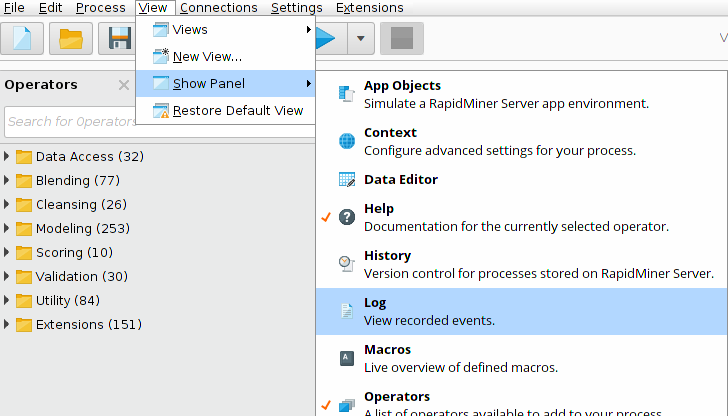Click the open folder toolbar icon
This screenshot has width=728, height=416.
[x=71, y=38]
